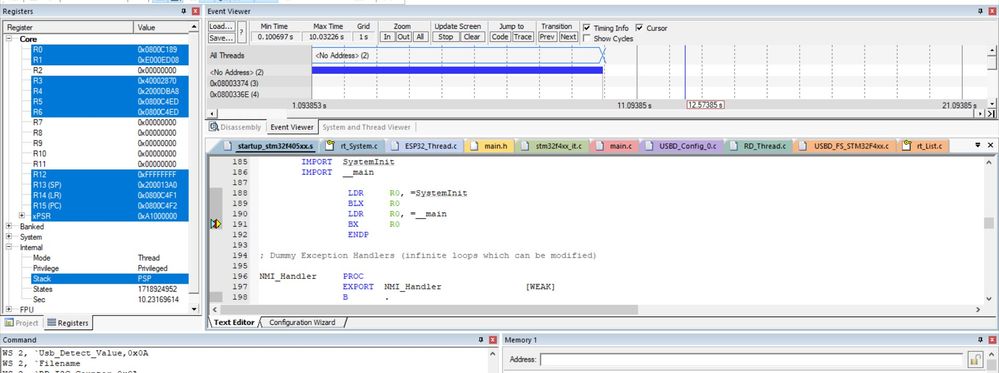Close the Registers panel
Viewport: 999px width, 373px height.
pyautogui.click(x=195, y=11)
